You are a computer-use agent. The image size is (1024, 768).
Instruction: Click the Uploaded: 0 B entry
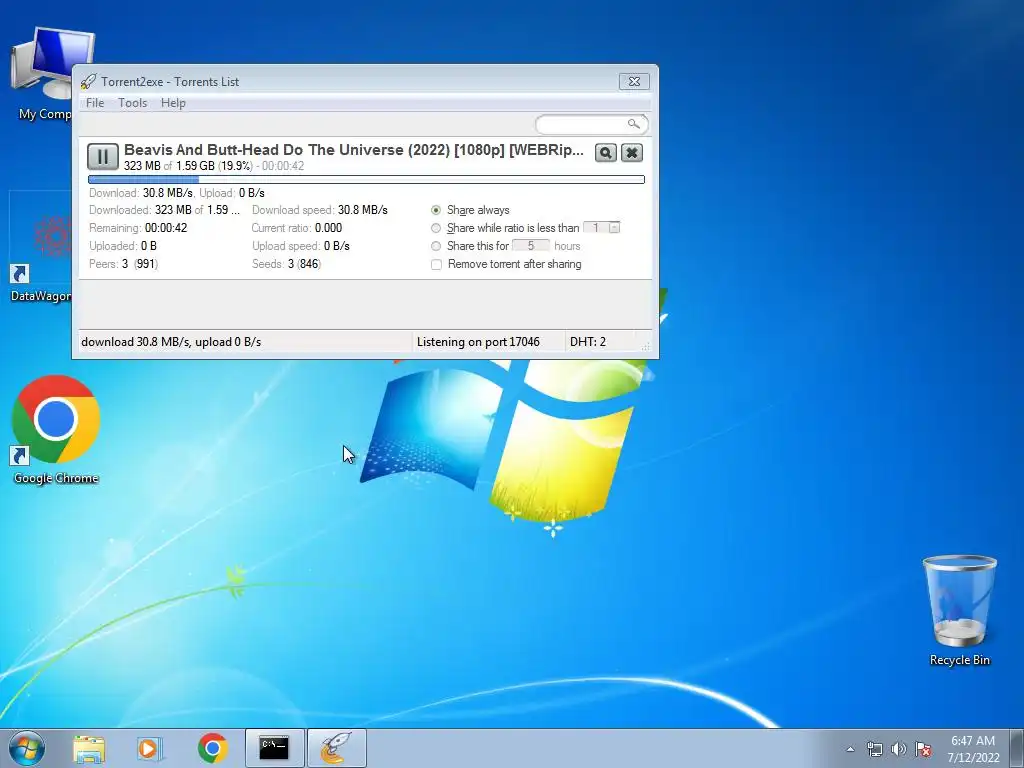click(x=123, y=246)
